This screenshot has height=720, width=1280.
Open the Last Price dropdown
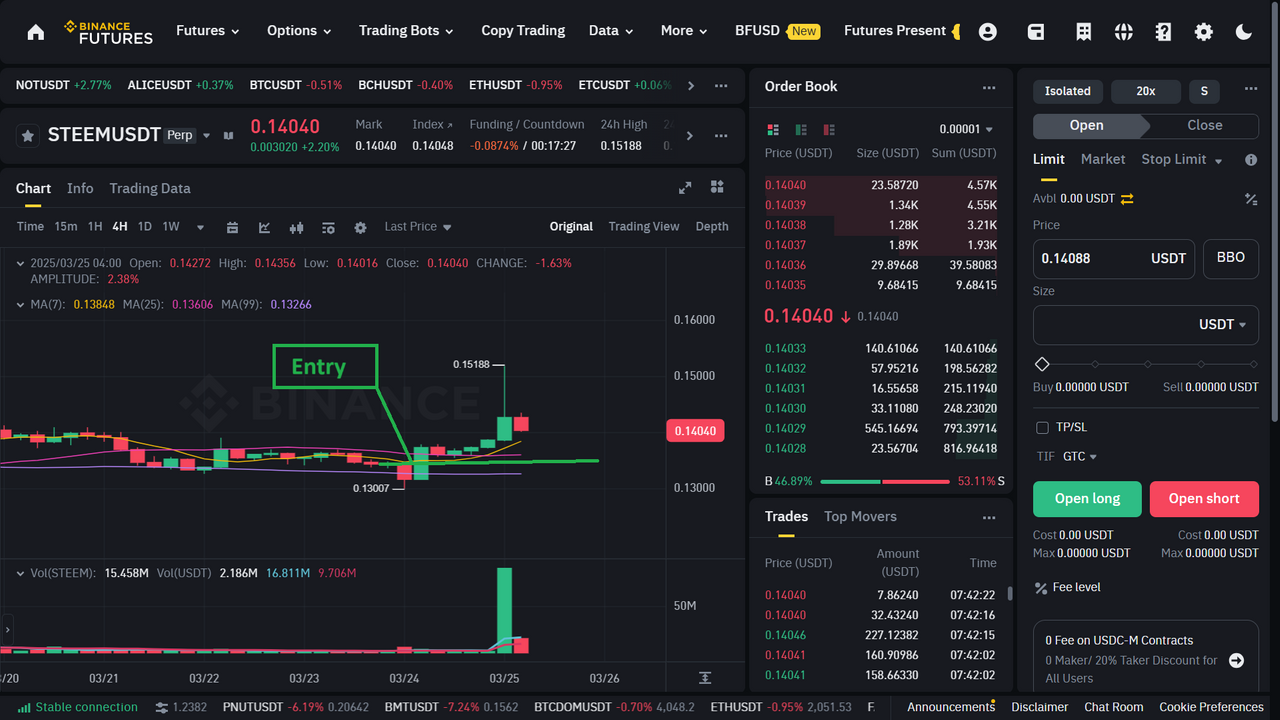pyautogui.click(x=418, y=227)
